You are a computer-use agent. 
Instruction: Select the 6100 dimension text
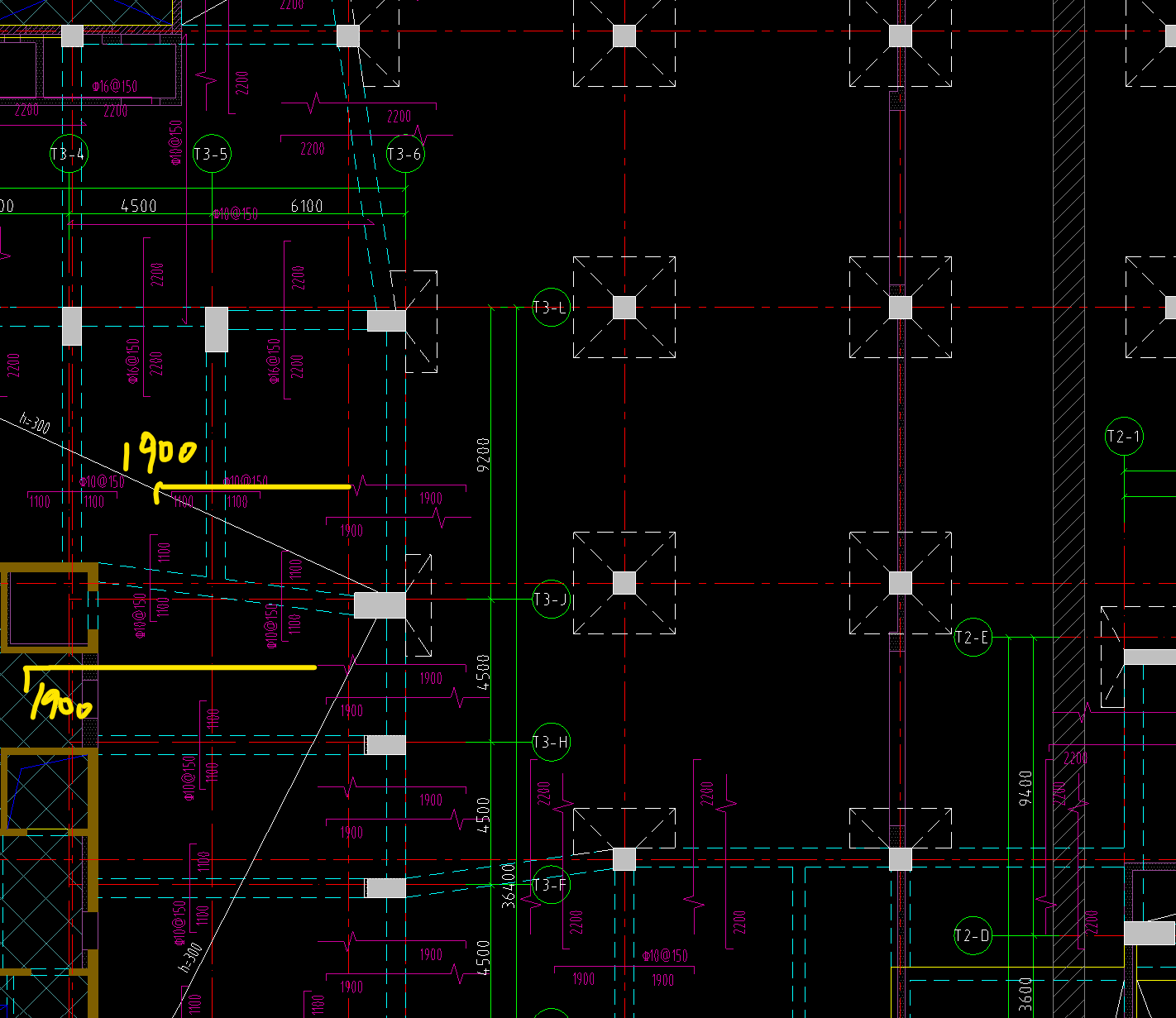pos(307,205)
